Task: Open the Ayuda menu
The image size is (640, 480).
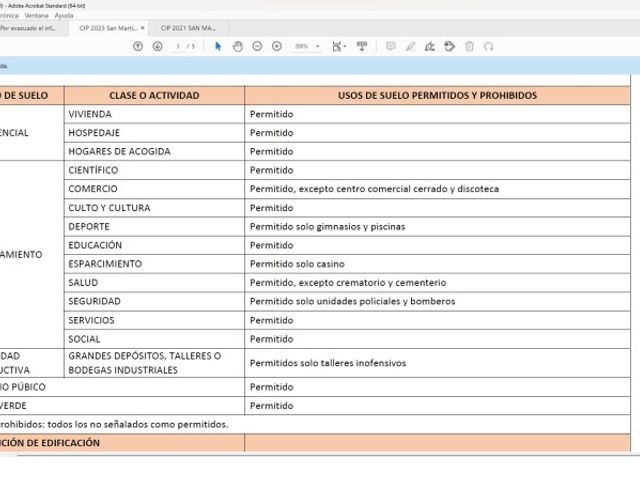Action: tap(64, 16)
